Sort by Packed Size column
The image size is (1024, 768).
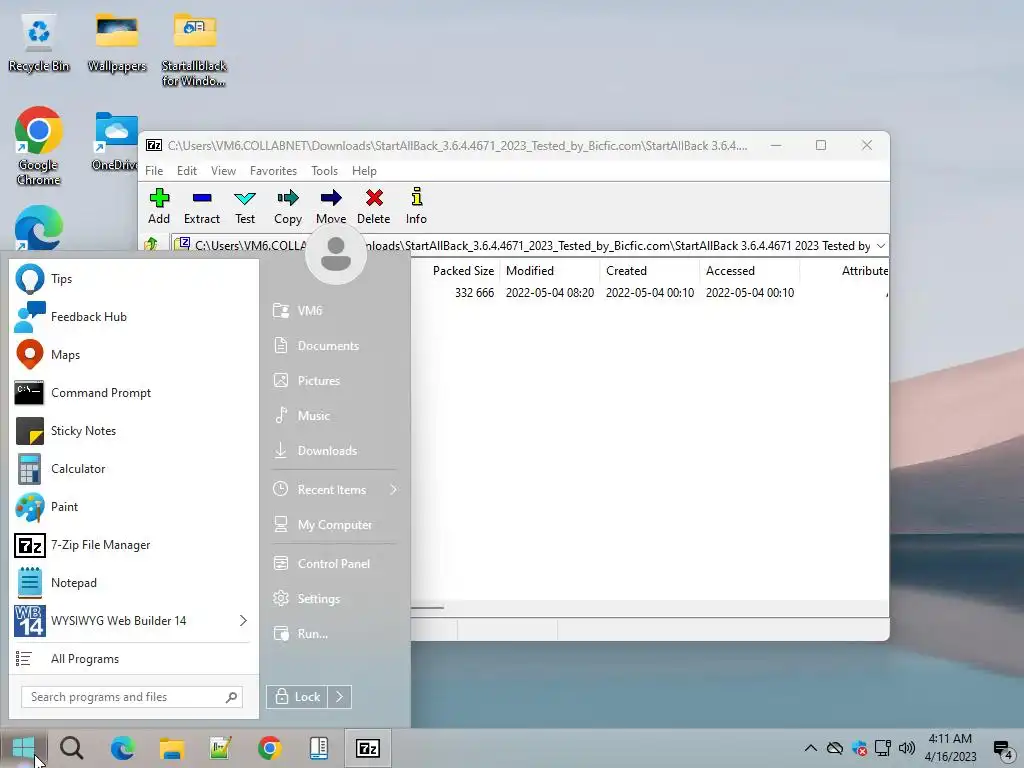point(463,270)
